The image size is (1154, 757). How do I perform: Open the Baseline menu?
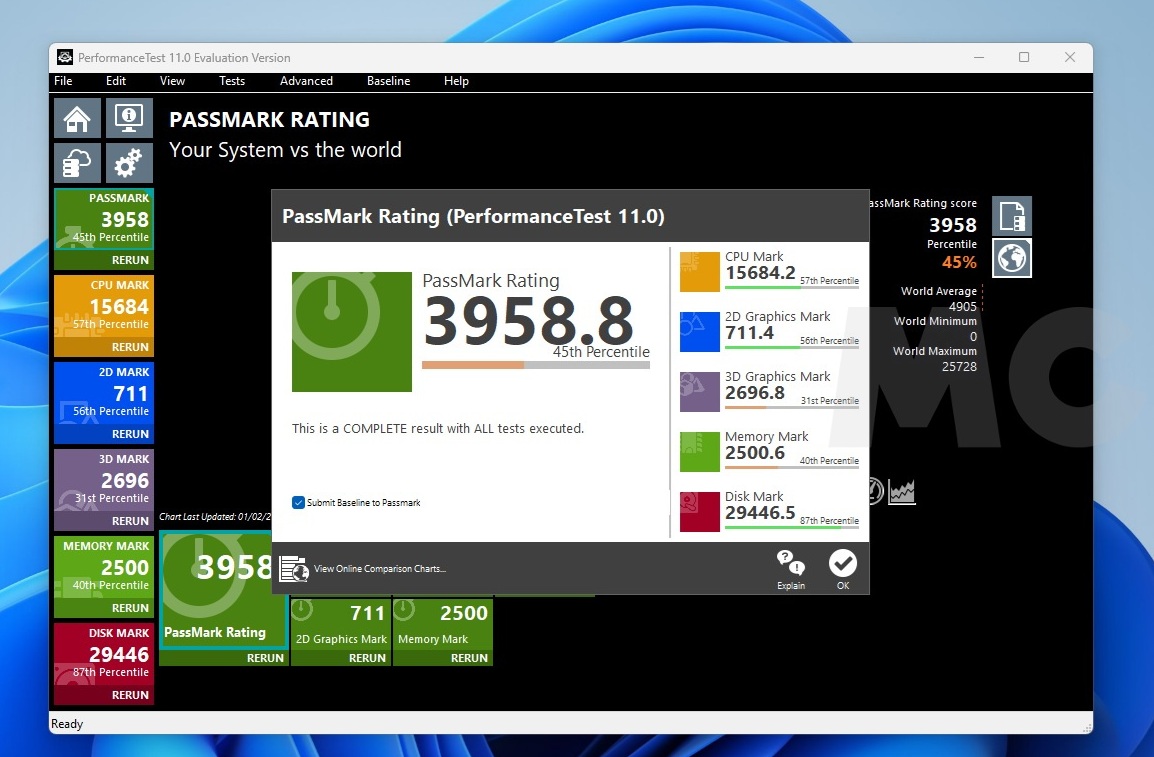(x=388, y=81)
